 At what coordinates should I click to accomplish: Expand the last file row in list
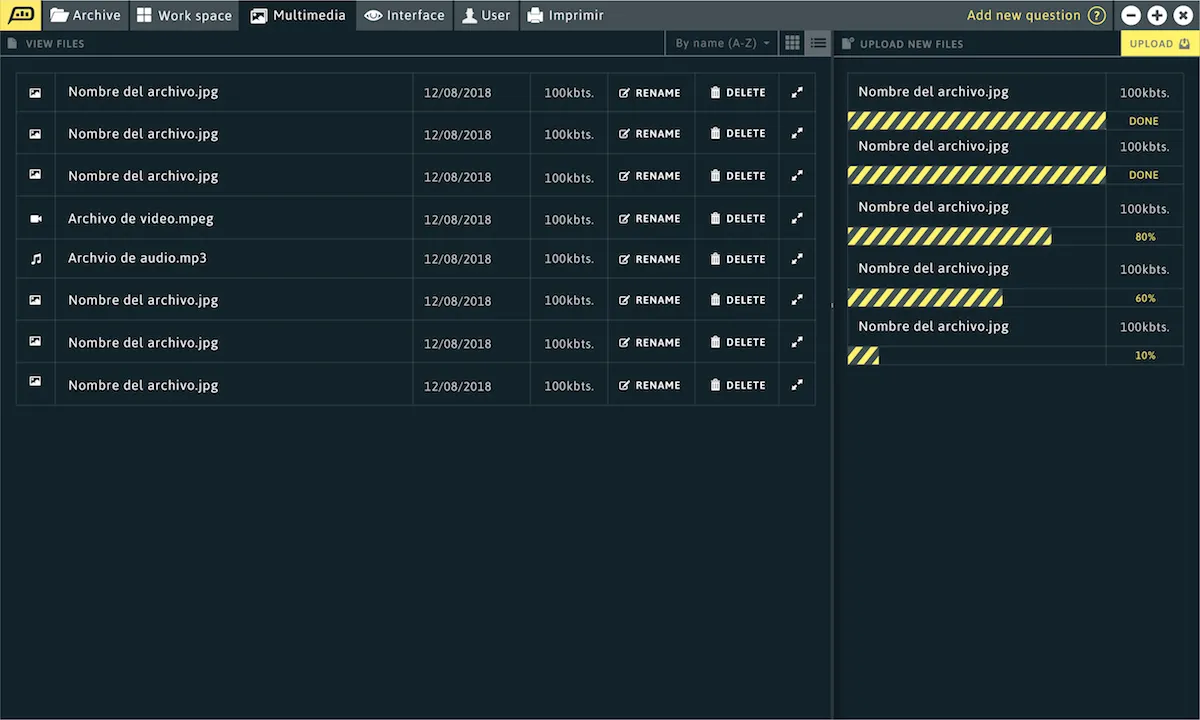point(797,385)
